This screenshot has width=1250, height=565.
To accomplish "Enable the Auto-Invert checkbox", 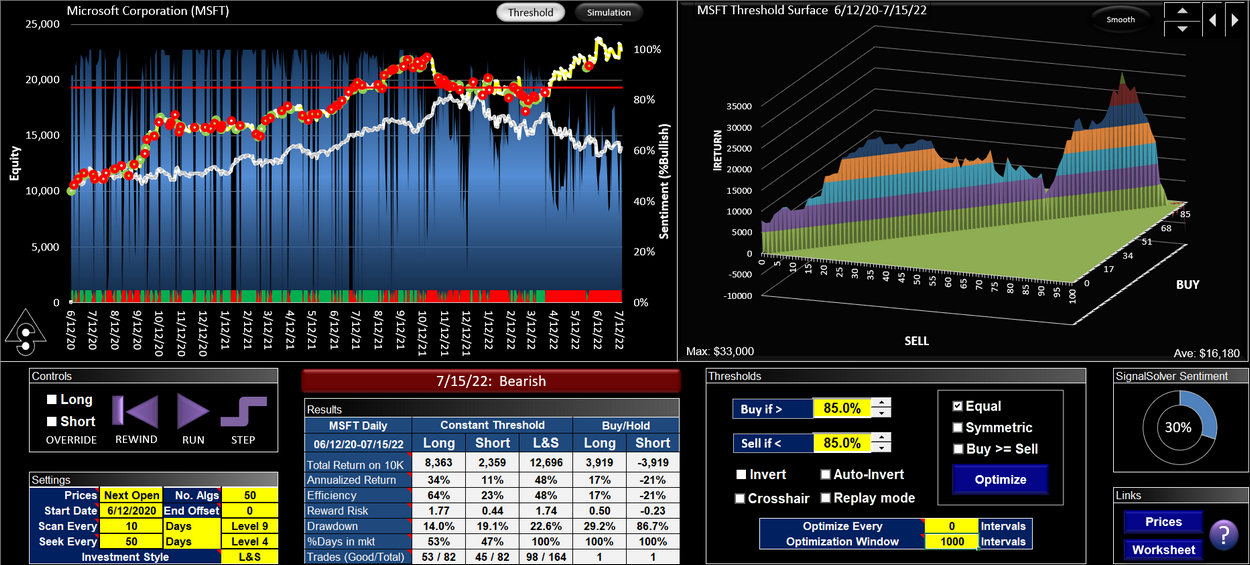I will point(826,475).
